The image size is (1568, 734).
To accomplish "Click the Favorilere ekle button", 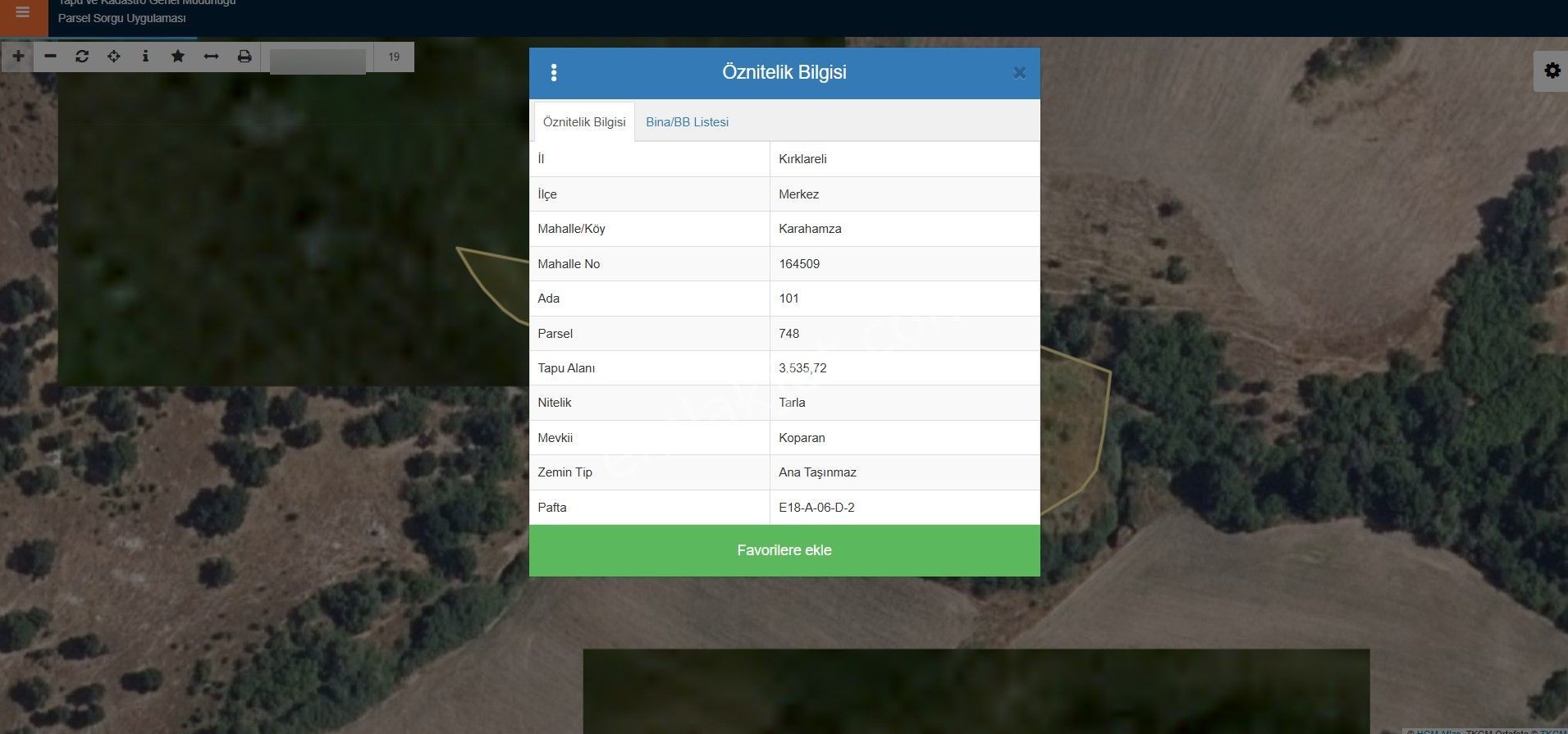I will pyautogui.click(x=784, y=550).
